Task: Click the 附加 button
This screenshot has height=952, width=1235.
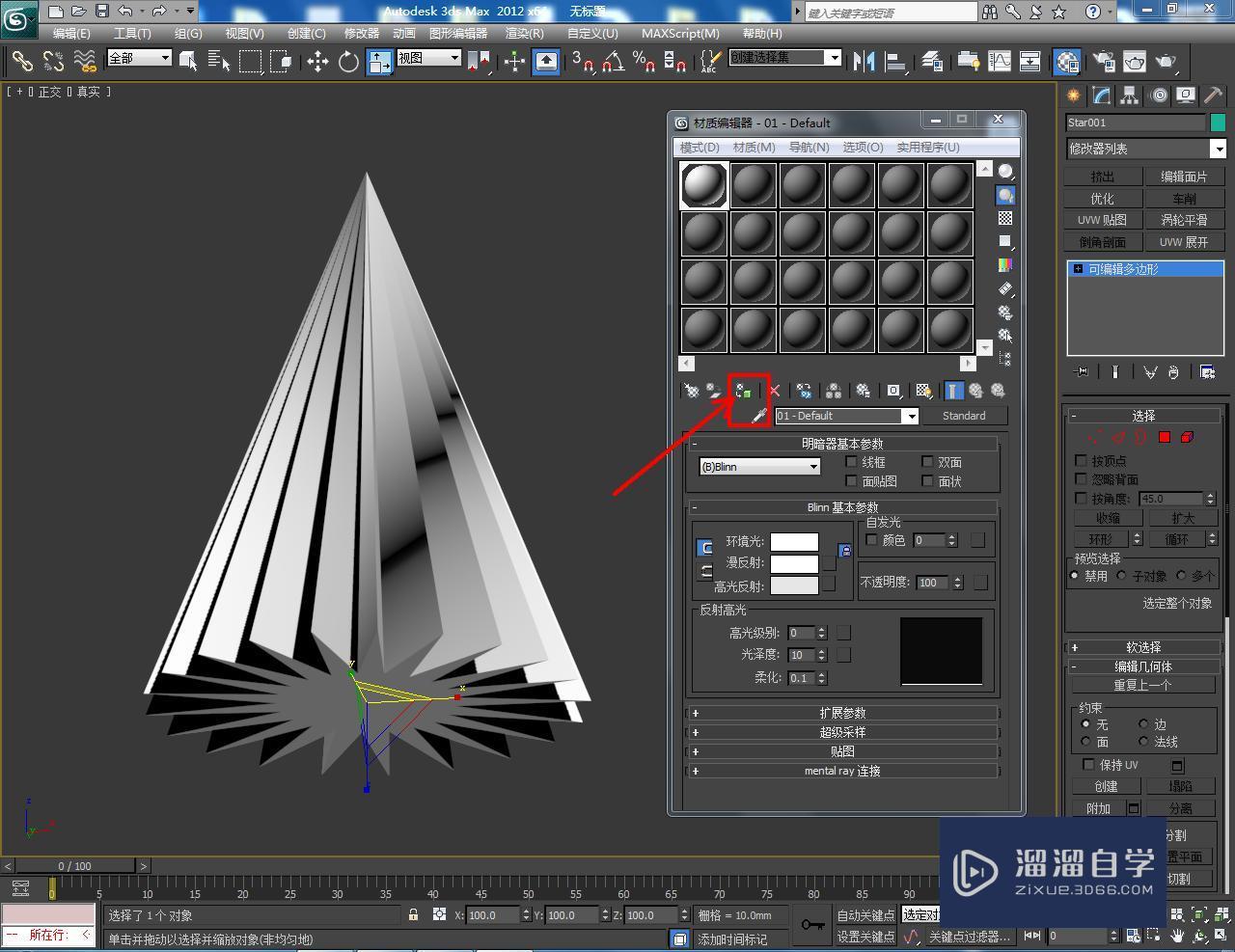Action: (1098, 808)
